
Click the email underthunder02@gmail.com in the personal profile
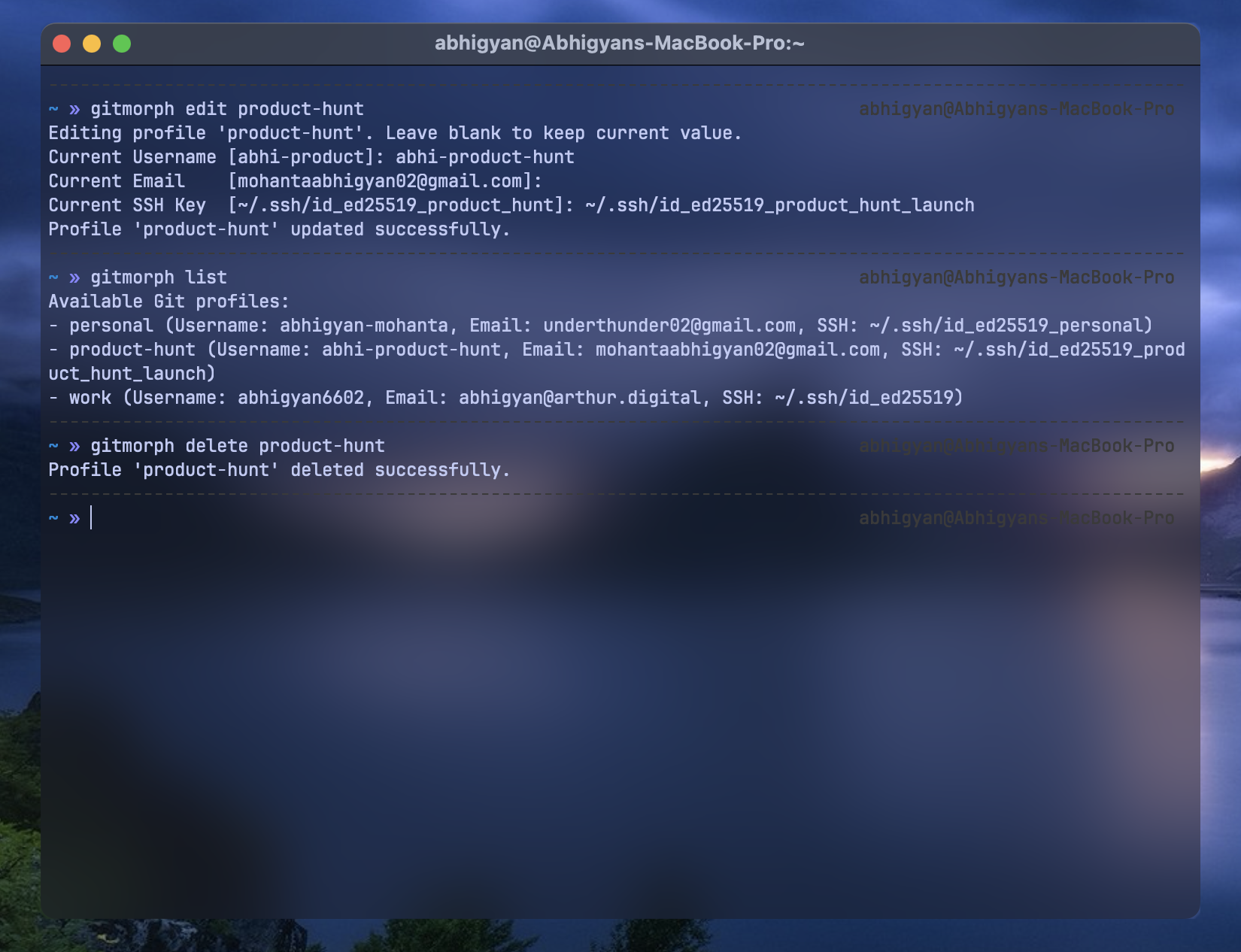[669, 326]
